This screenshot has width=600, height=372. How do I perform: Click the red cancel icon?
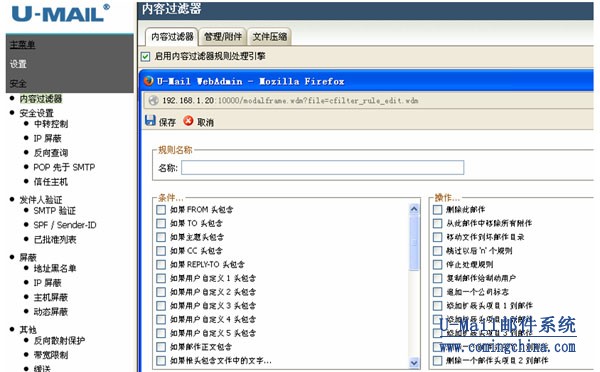click(188, 121)
